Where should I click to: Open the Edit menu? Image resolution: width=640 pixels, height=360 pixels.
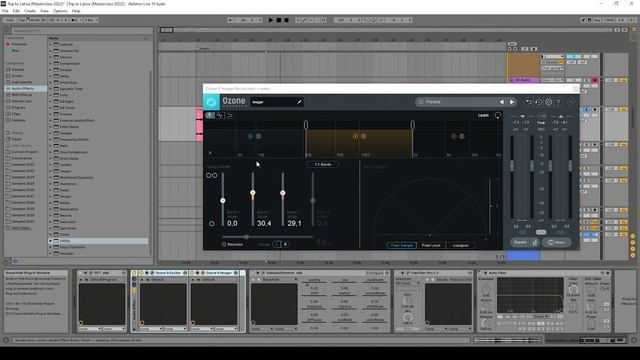pyautogui.click(x=16, y=11)
